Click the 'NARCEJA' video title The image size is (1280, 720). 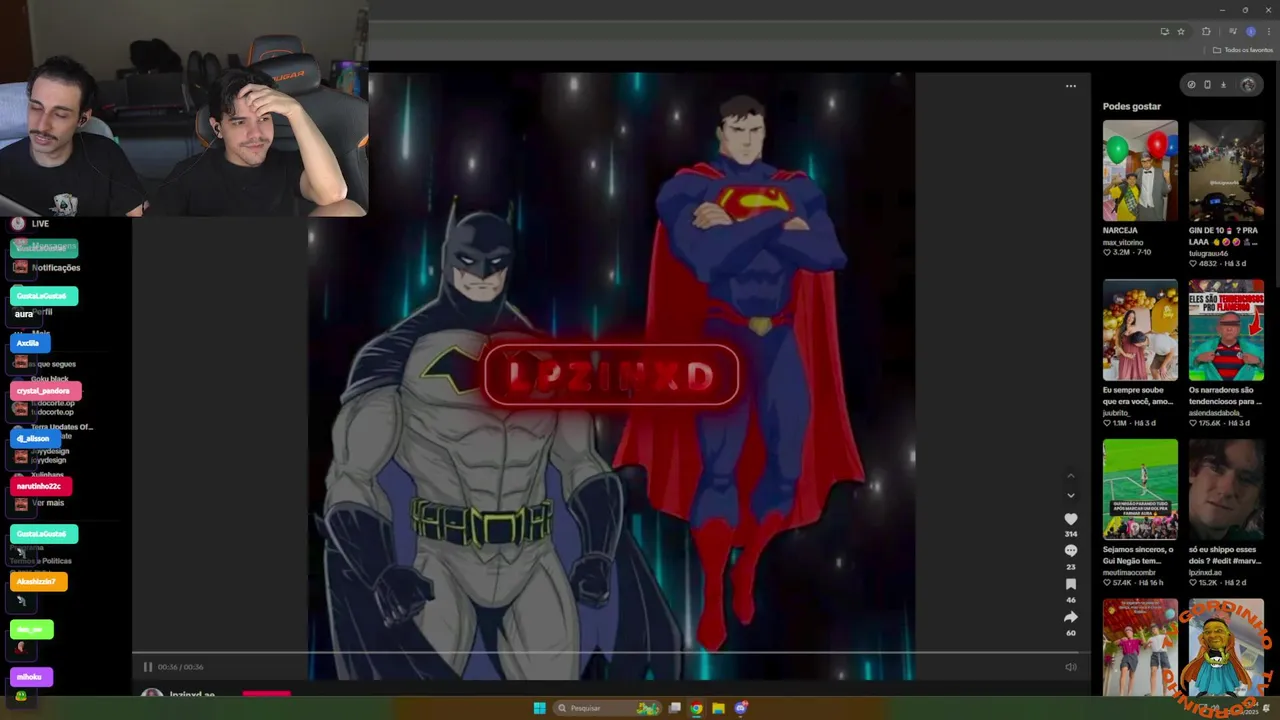tap(1120, 230)
